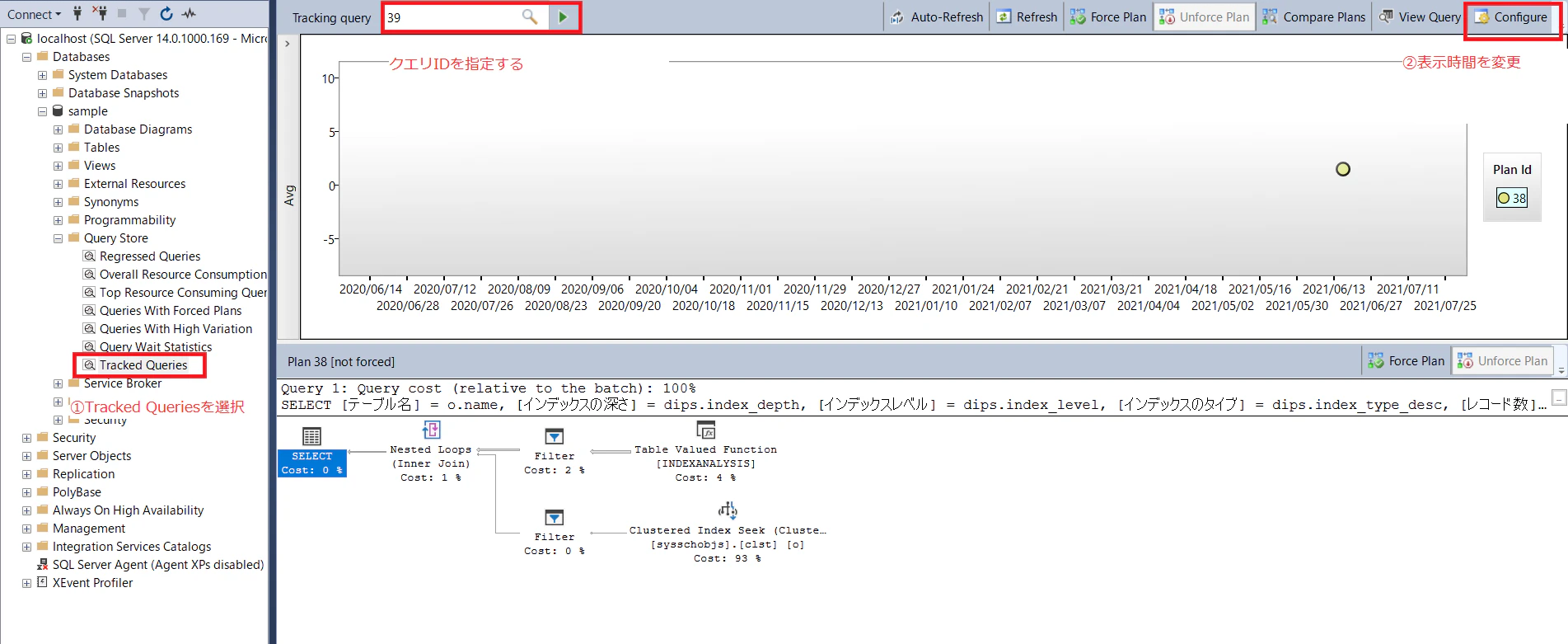The image size is (1568, 644).
Task: Click the blue refresh arrow in Object Explorer
Action: 166,13
